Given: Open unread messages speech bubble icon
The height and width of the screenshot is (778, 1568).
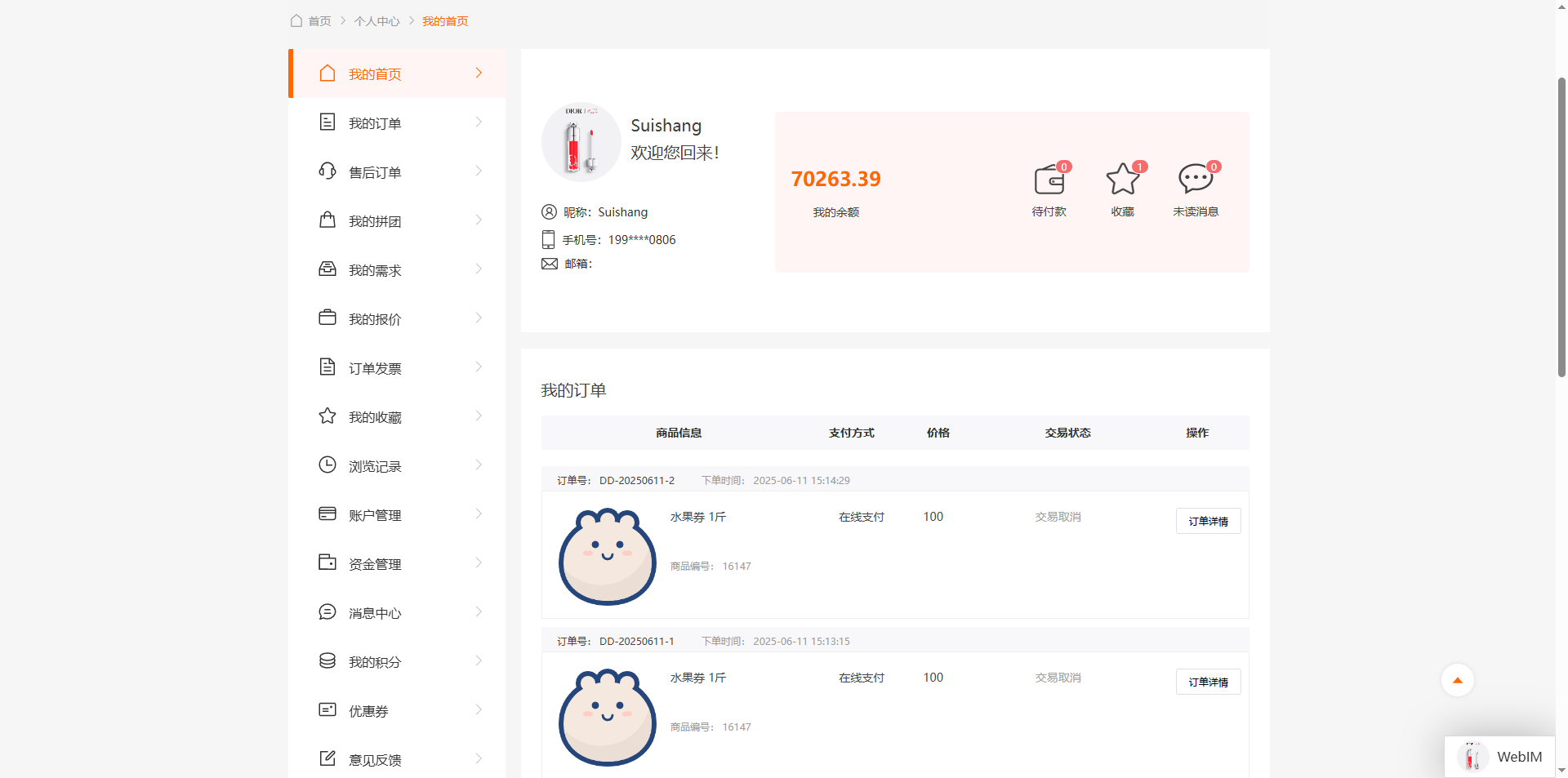Looking at the screenshot, I should click(1195, 179).
